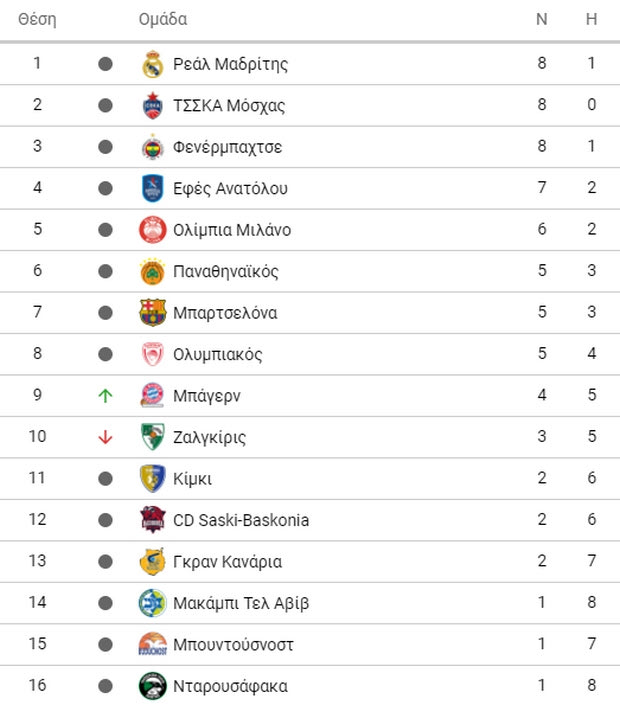Click the green up arrow beside Μπάγερν
The height and width of the screenshot is (712, 620).
(105, 396)
